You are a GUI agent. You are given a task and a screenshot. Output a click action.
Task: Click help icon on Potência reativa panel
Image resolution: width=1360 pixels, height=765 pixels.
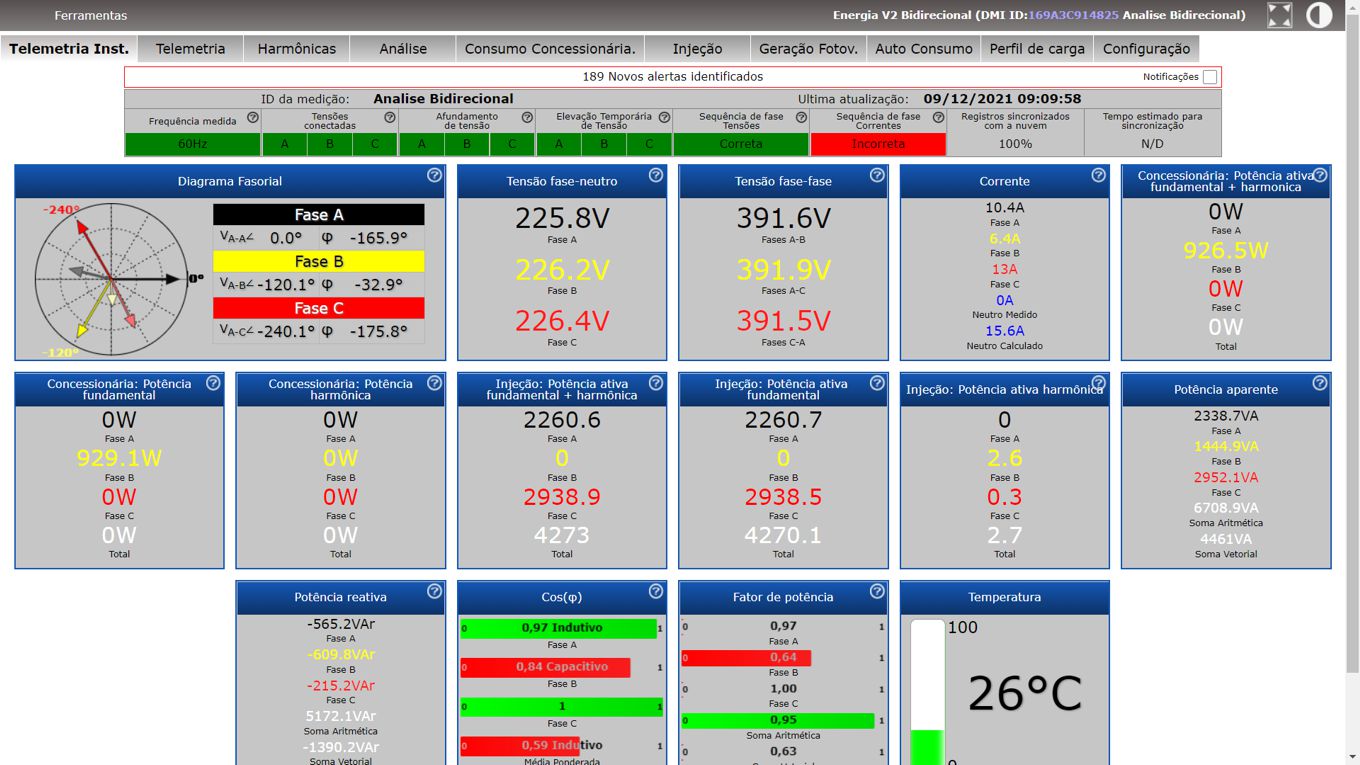434,591
